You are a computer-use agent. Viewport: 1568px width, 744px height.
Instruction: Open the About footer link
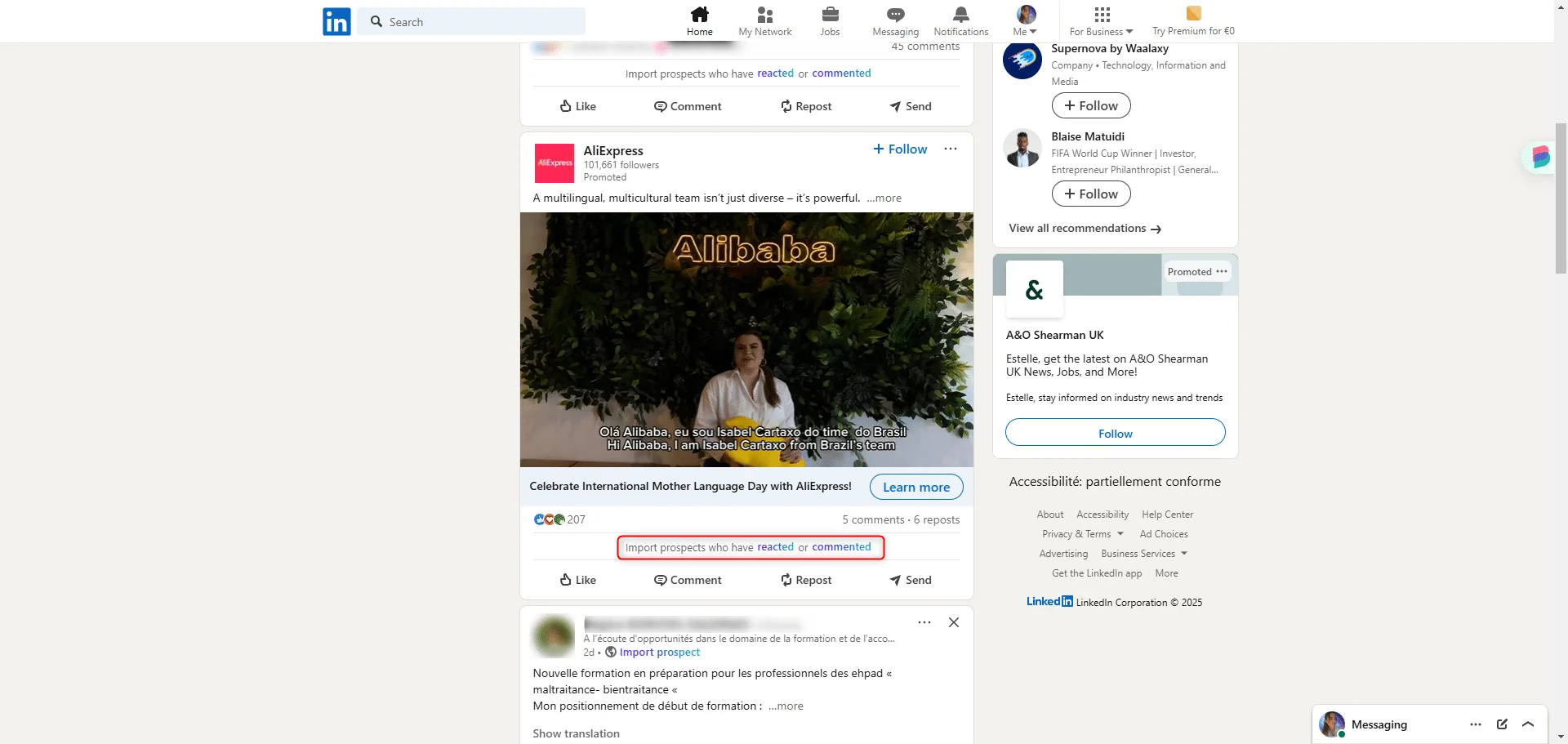(x=1050, y=515)
